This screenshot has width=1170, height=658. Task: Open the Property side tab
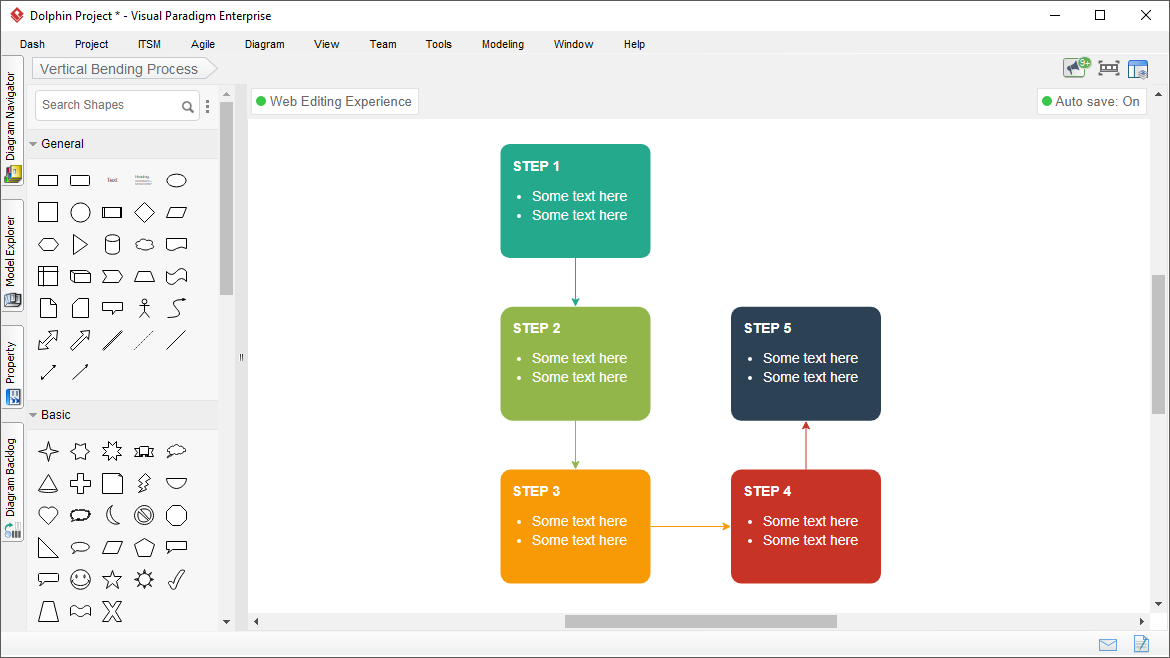point(11,368)
